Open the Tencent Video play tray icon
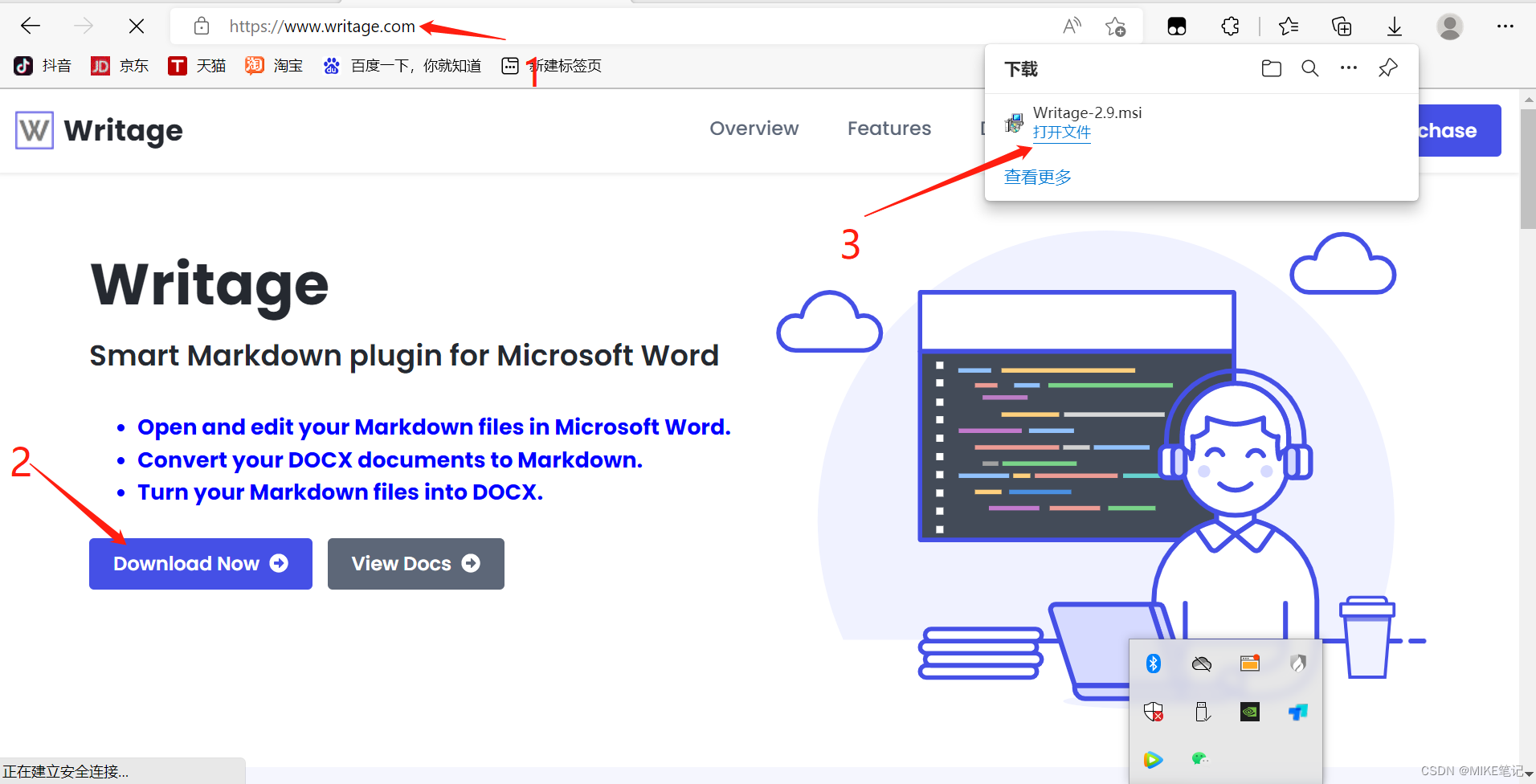Image resolution: width=1536 pixels, height=784 pixels. (x=1153, y=759)
